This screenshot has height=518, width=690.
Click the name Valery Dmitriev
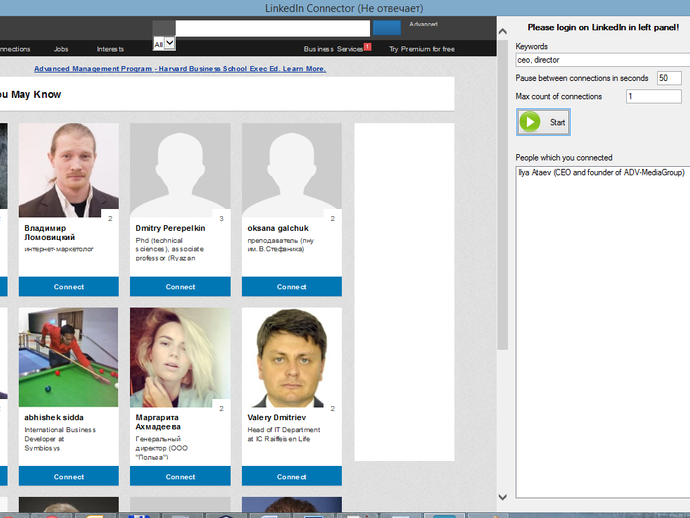click(277, 417)
